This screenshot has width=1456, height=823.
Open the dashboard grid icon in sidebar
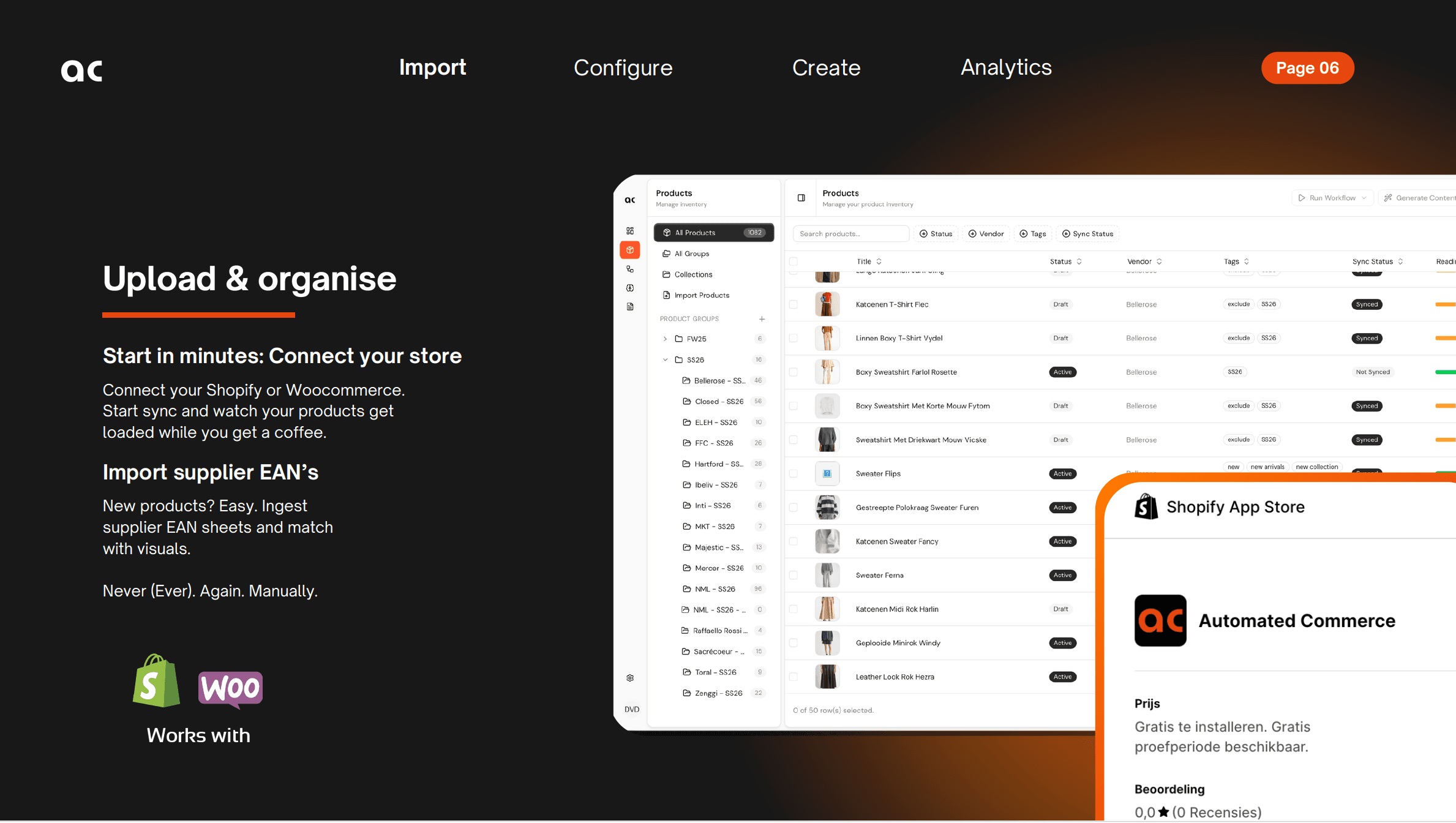[x=630, y=230]
